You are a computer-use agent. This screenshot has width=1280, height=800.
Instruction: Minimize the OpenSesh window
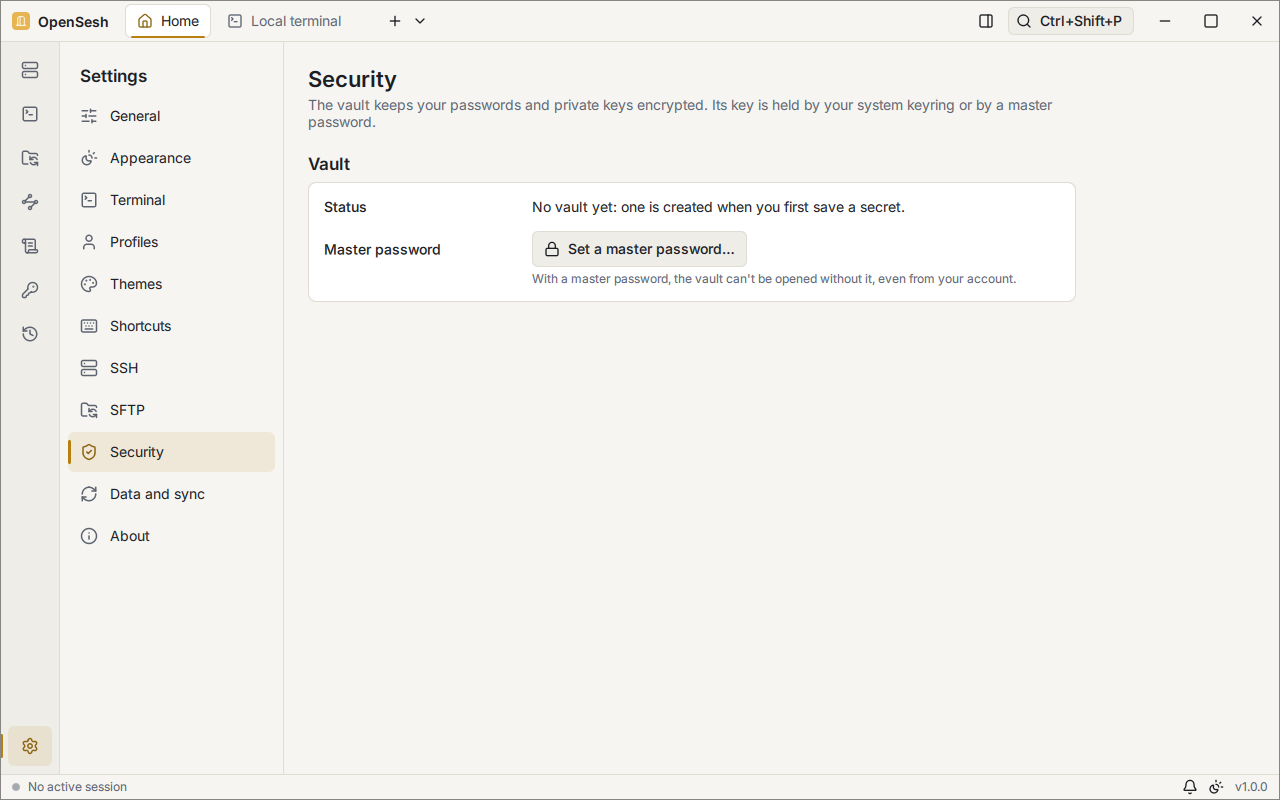pos(1165,21)
